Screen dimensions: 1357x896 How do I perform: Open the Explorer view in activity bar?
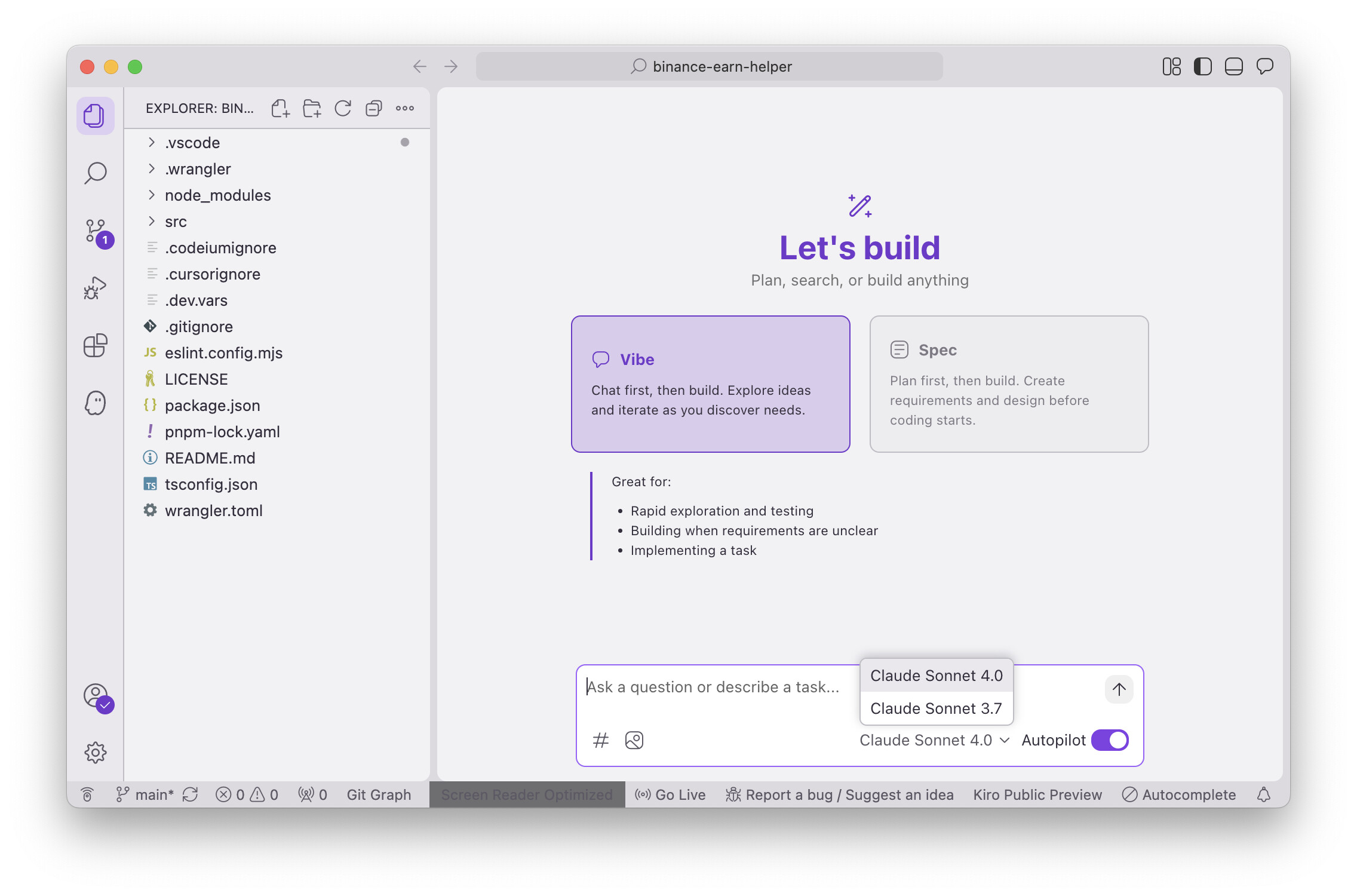coord(95,115)
